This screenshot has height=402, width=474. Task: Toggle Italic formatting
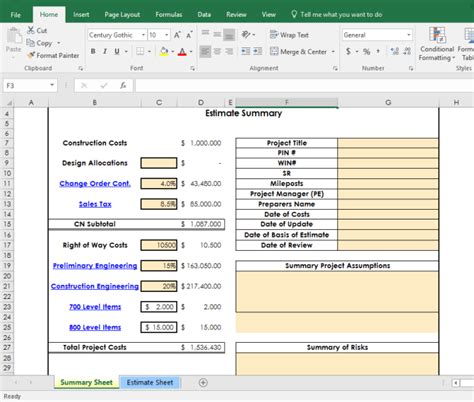click(105, 51)
